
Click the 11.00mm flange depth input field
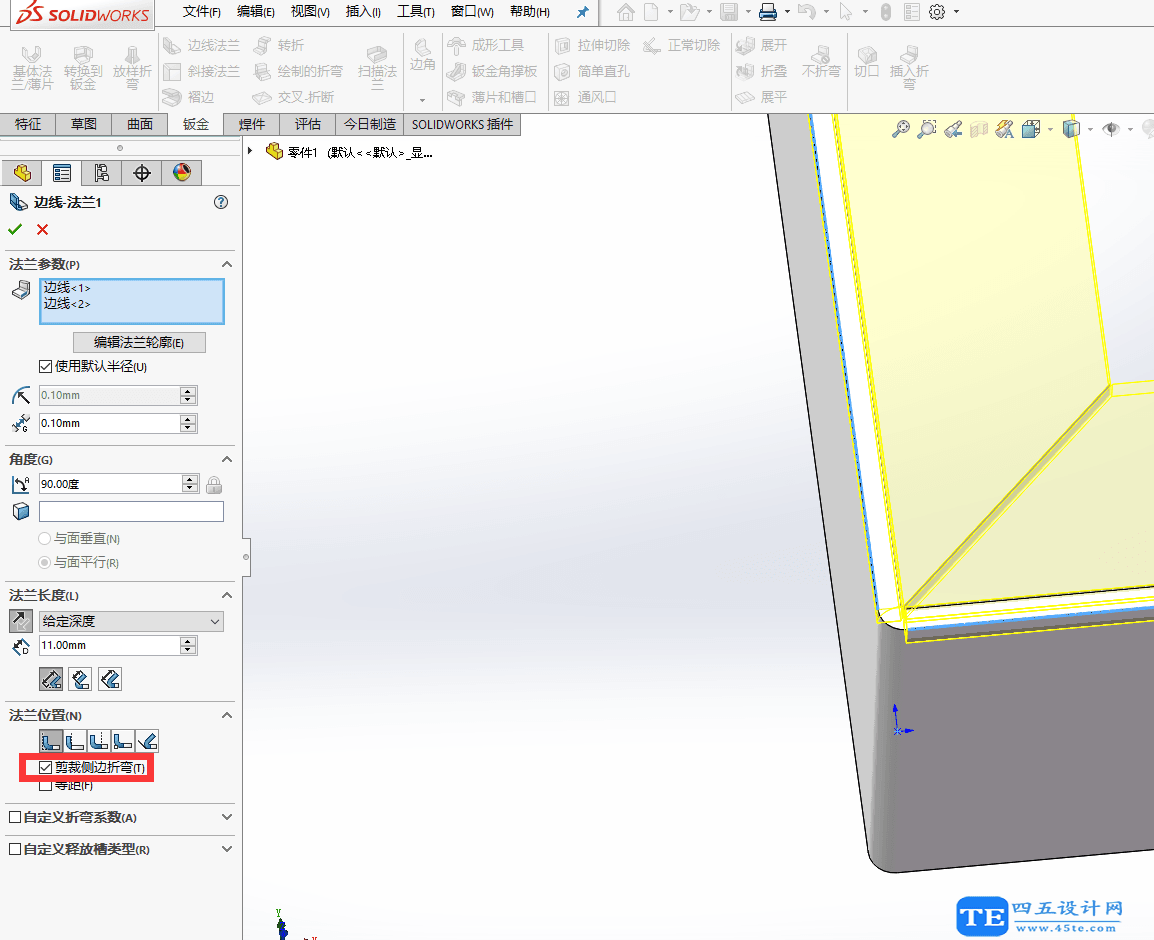110,646
